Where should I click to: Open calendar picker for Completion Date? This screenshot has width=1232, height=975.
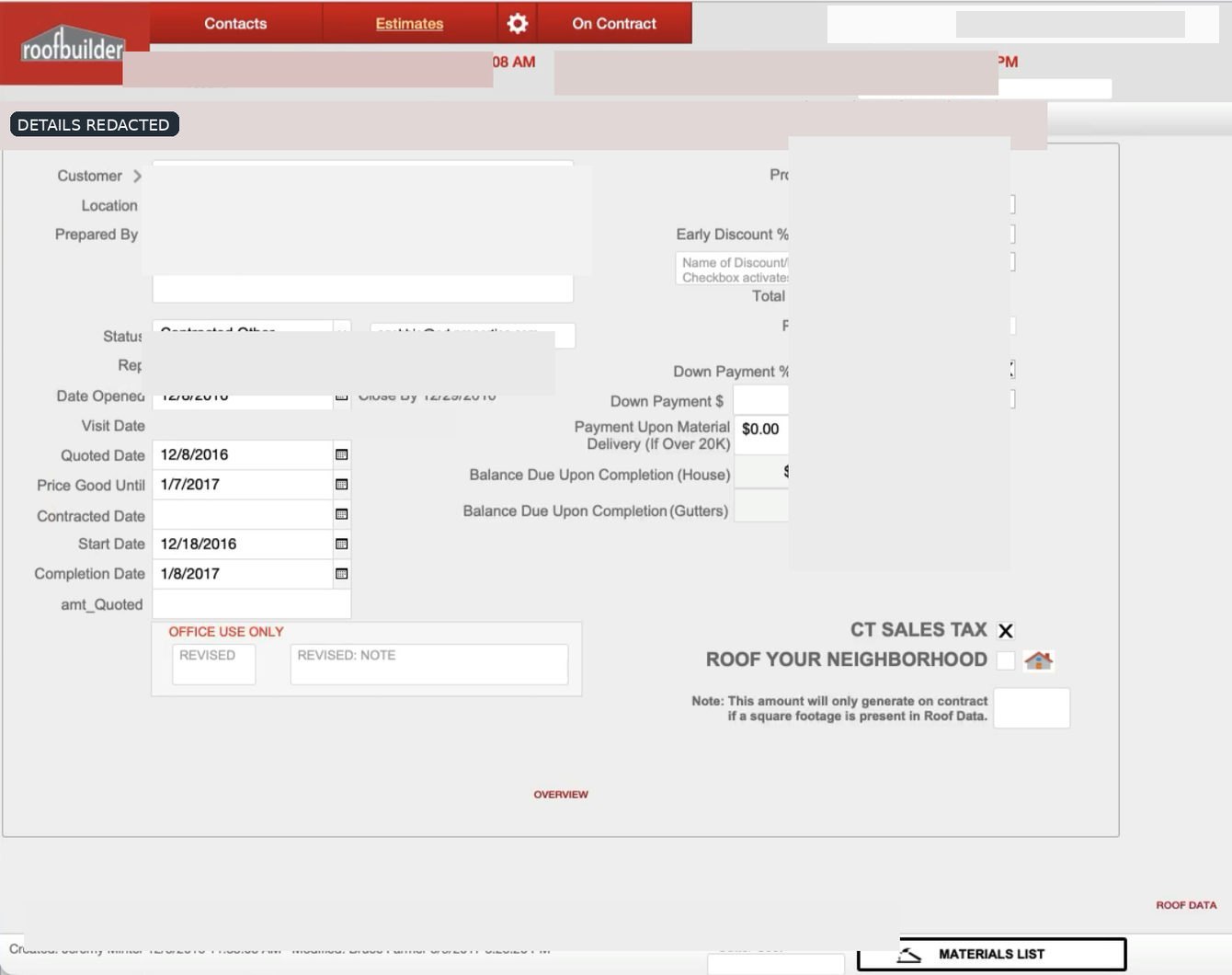point(341,573)
